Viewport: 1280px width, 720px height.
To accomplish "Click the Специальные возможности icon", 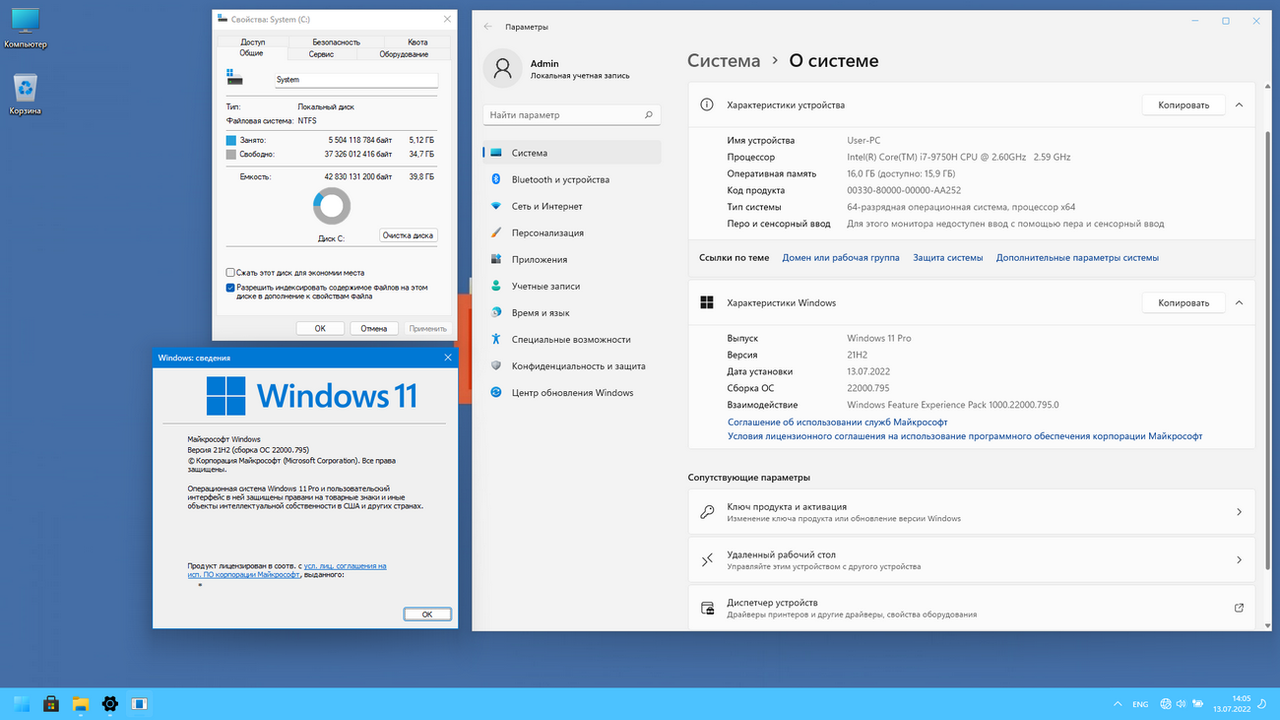I will [x=495, y=339].
